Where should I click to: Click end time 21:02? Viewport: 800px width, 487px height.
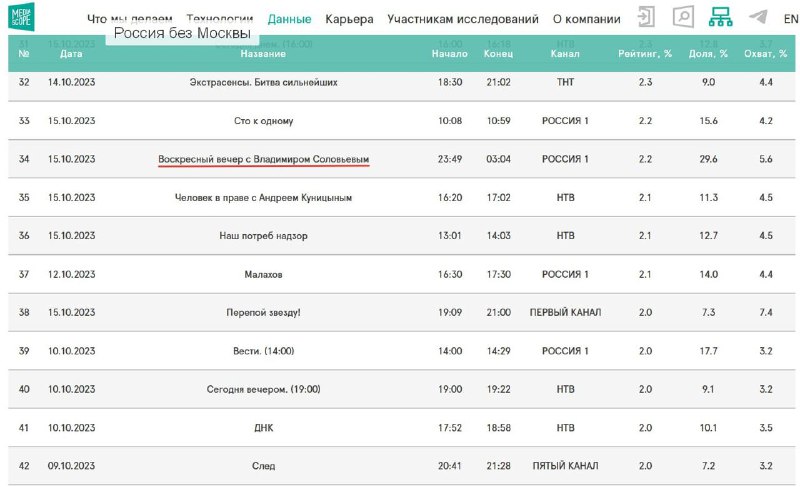point(498,82)
